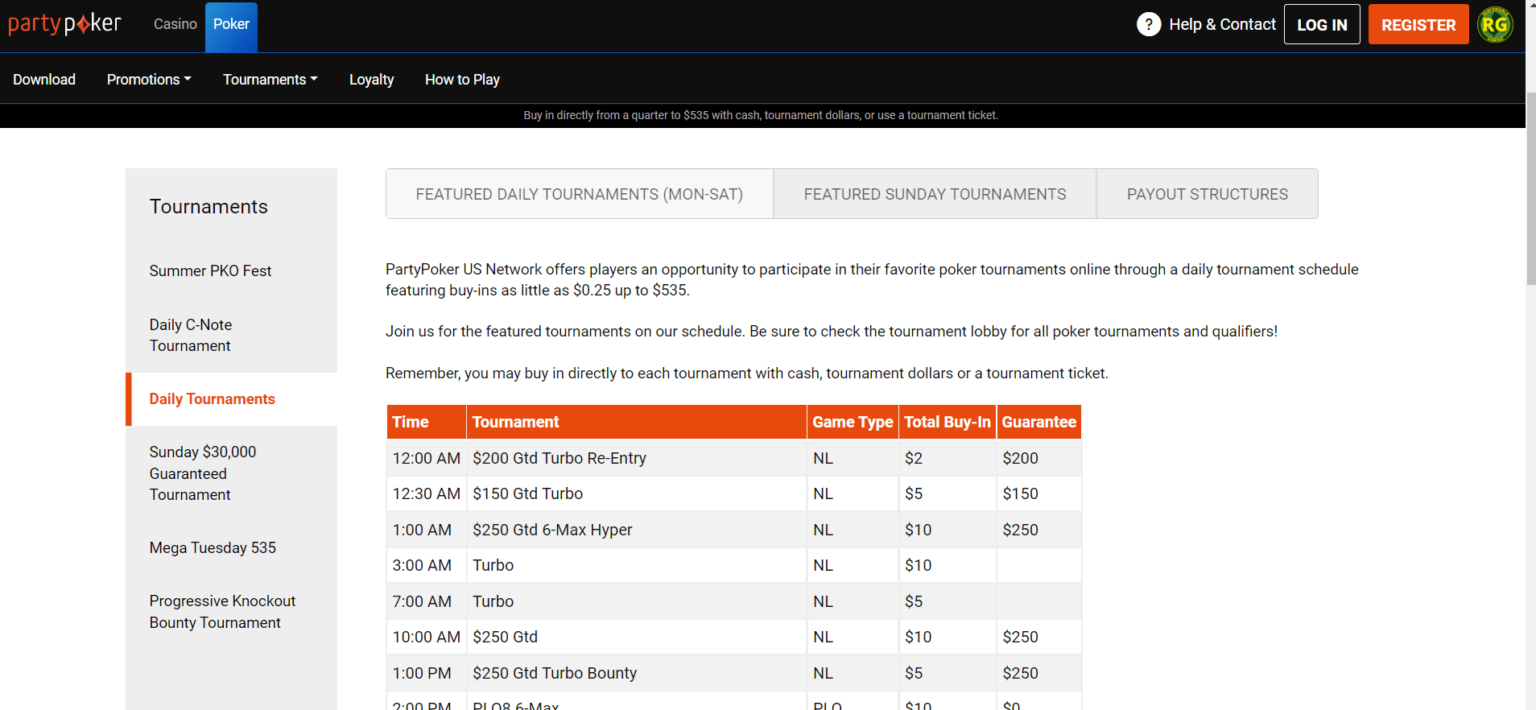Click the 7:00 AM time cell
The height and width of the screenshot is (710, 1536).
(426, 601)
